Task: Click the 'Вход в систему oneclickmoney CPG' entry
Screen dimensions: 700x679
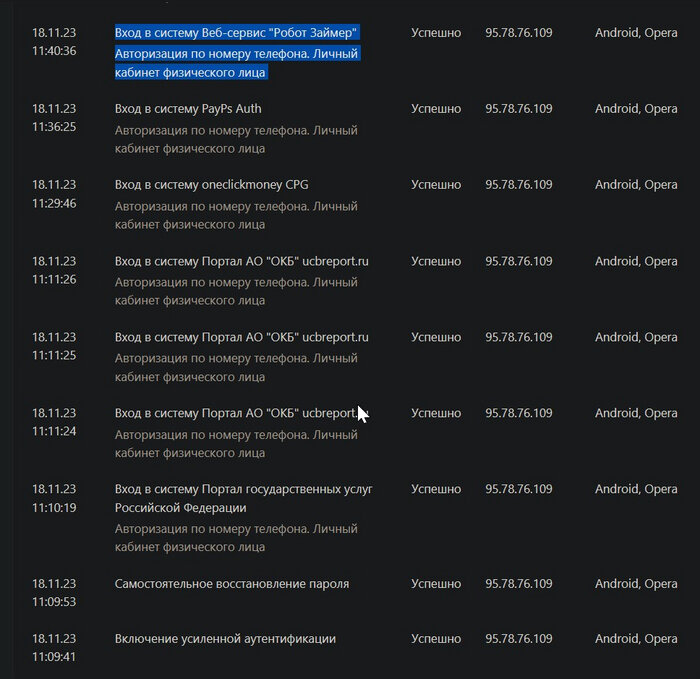Action: point(212,184)
